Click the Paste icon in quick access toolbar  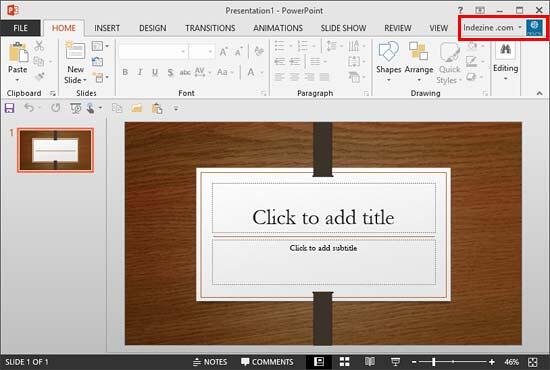pos(157,108)
